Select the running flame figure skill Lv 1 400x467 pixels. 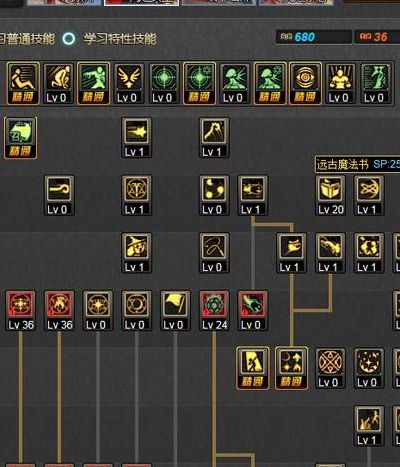click(369, 426)
